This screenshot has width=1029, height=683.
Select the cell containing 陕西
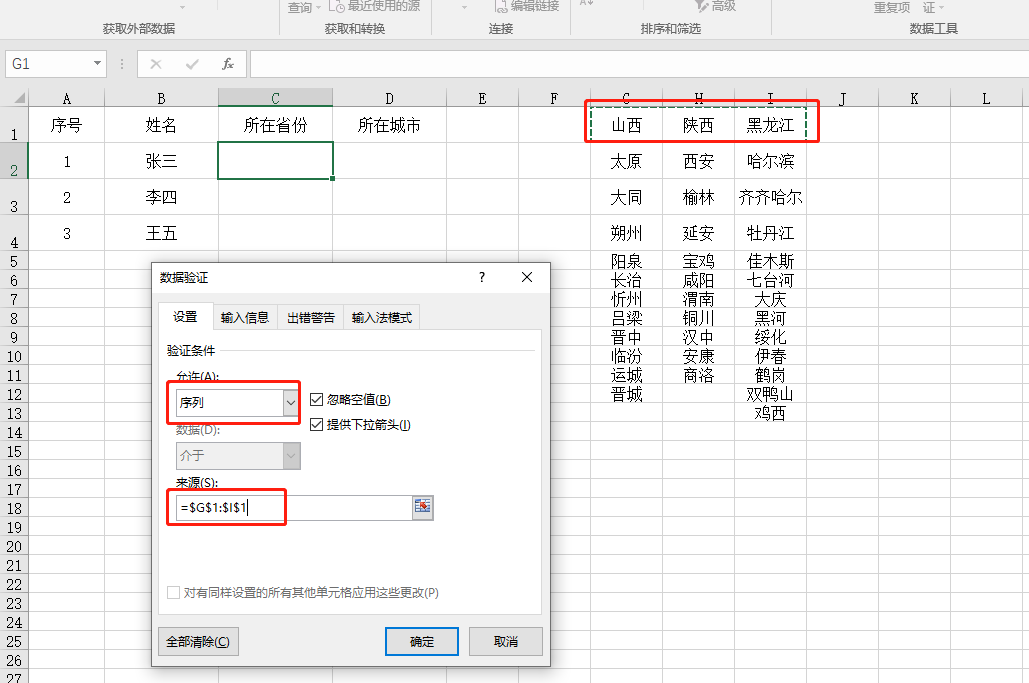698,125
